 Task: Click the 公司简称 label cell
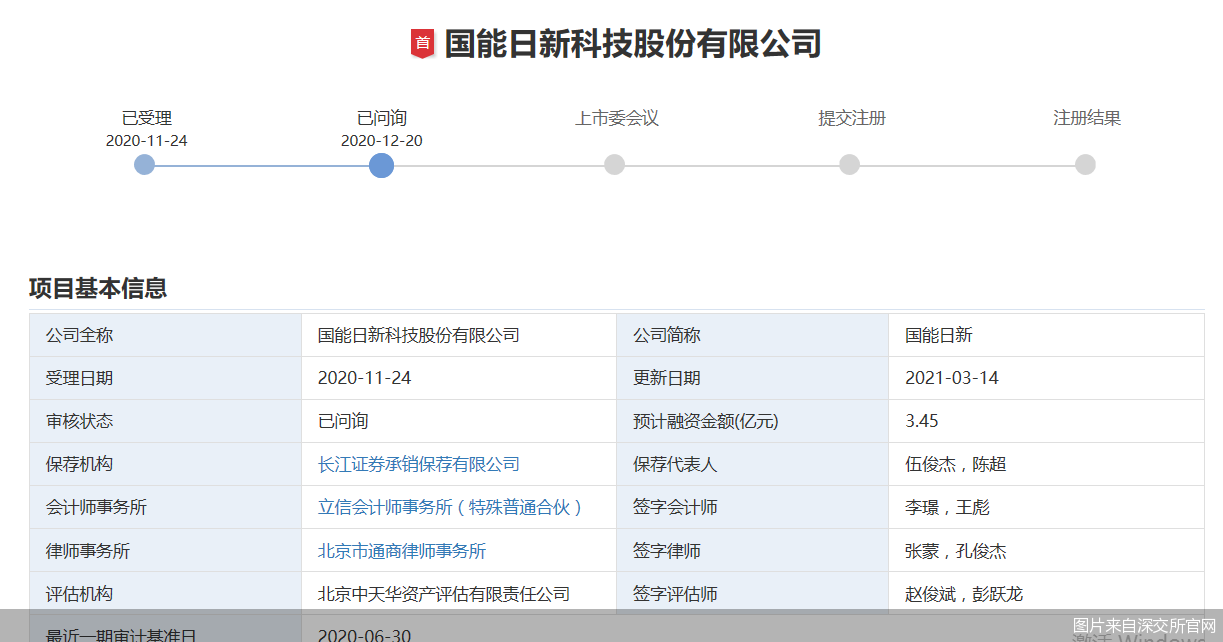pyautogui.click(x=753, y=335)
